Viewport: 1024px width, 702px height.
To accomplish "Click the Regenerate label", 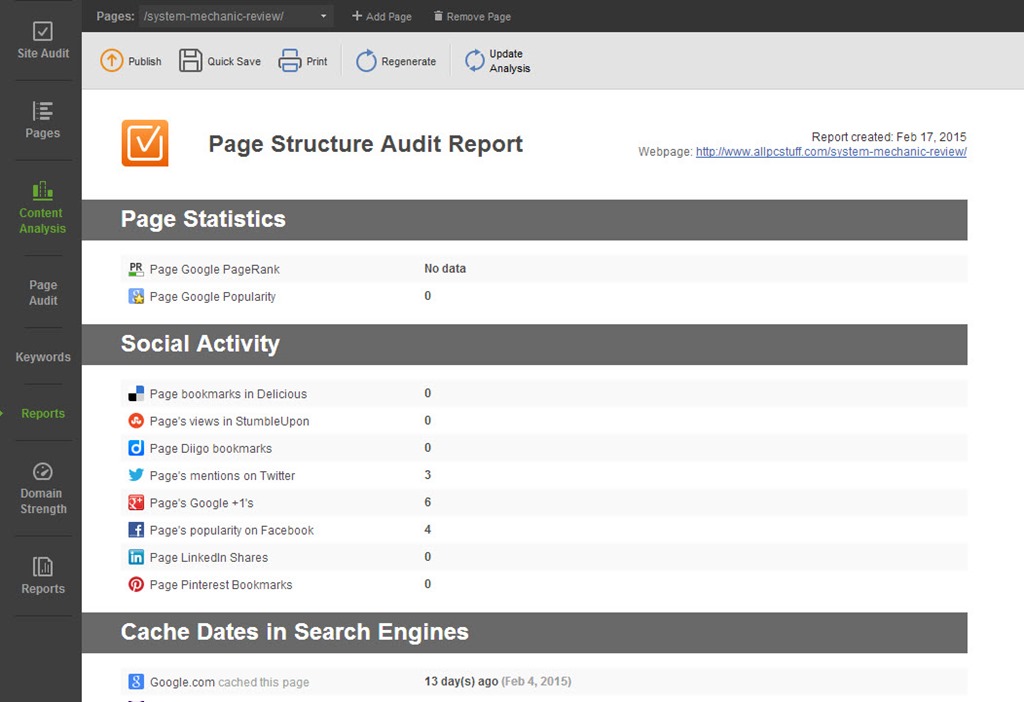I will [409, 61].
